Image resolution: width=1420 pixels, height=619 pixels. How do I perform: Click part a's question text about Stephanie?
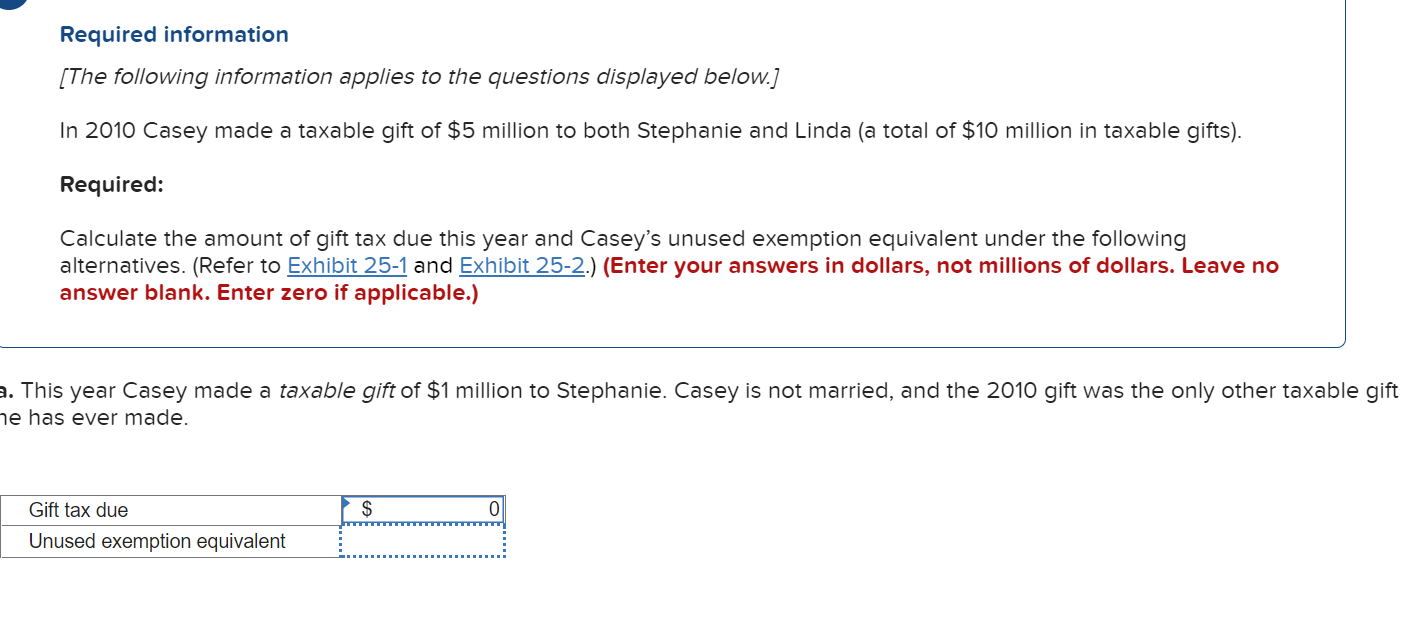[700, 390]
